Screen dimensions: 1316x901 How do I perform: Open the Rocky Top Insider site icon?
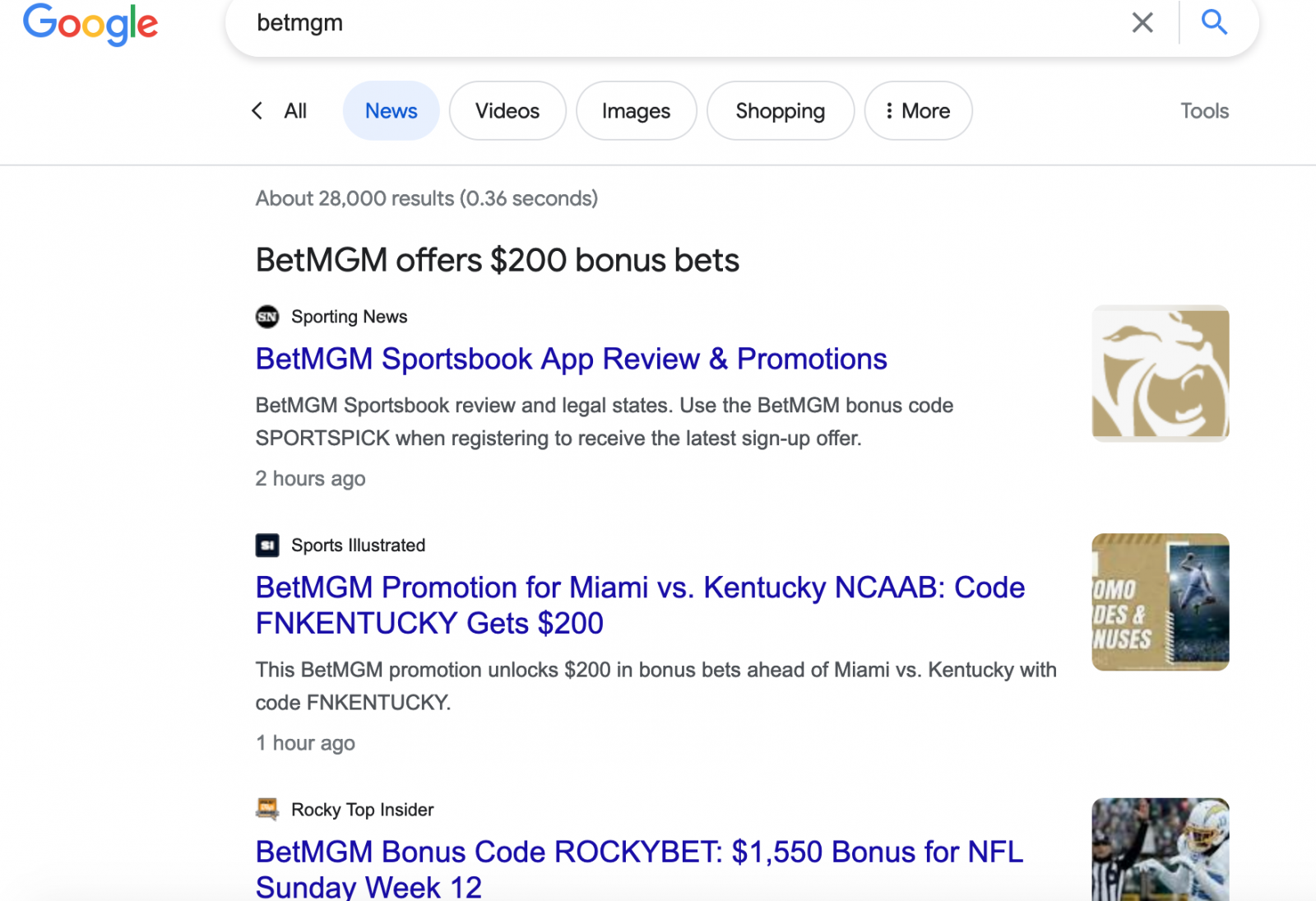pyautogui.click(x=267, y=810)
